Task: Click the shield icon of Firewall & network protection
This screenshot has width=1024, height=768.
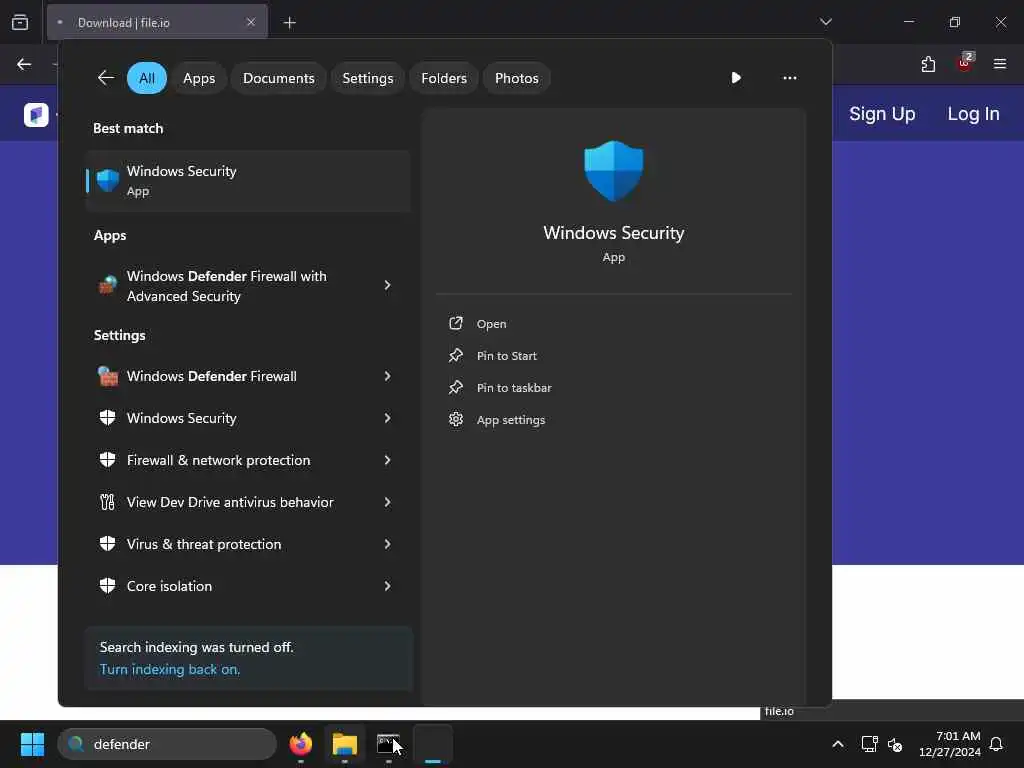Action: pos(108,460)
